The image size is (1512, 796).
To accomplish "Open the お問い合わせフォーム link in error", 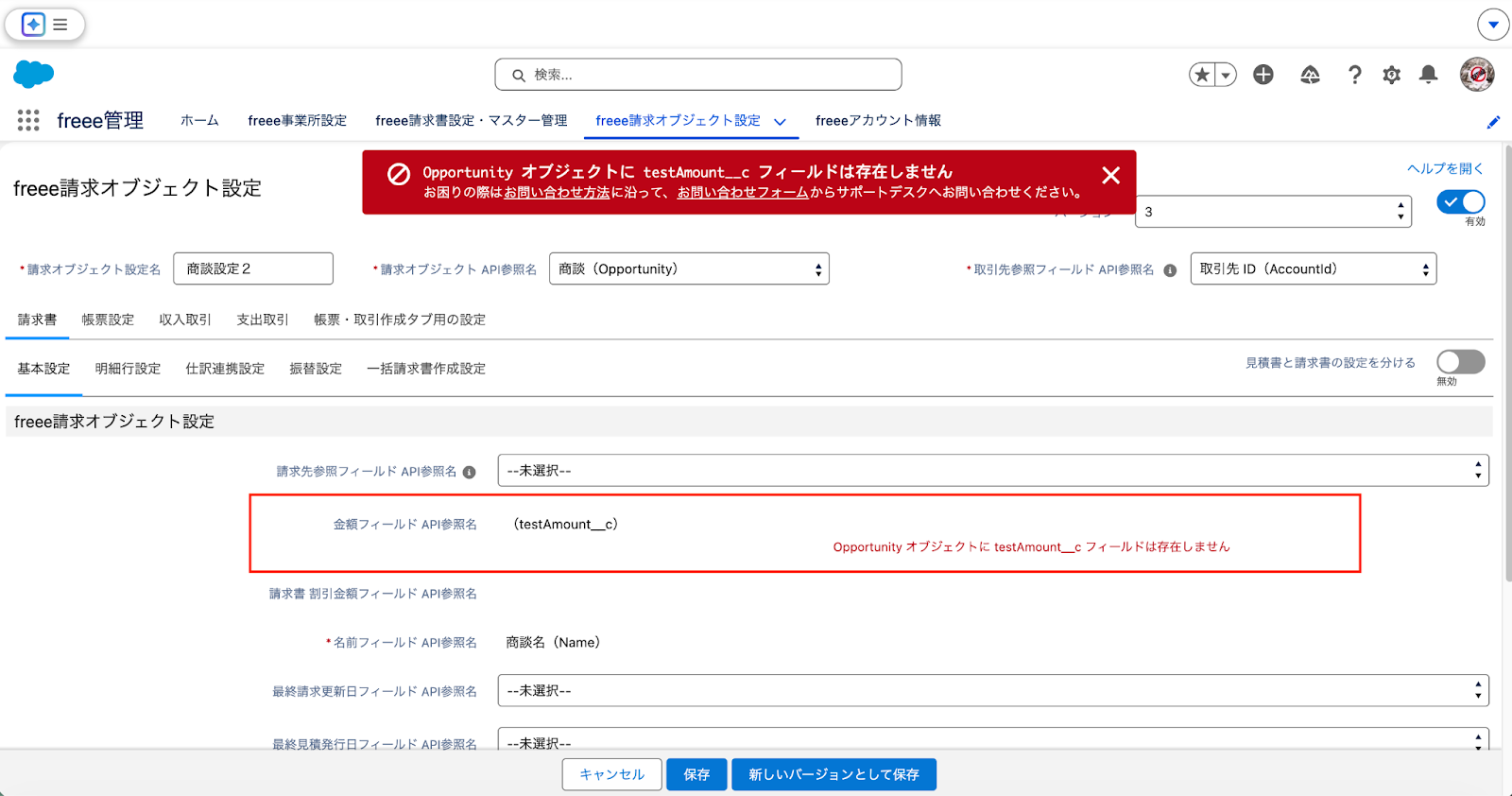I will [x=743, y=192].
